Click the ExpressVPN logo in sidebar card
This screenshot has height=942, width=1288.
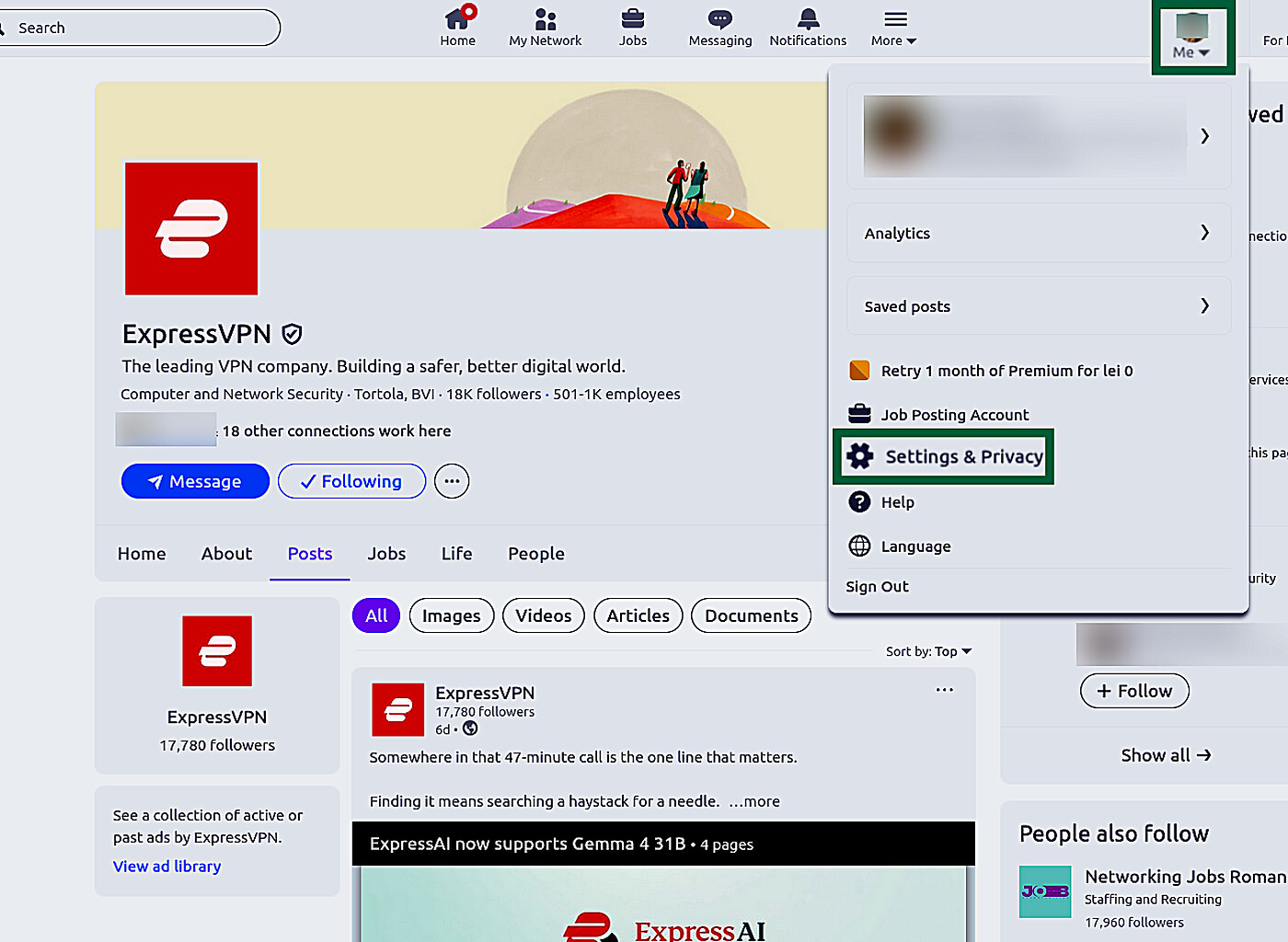pos(217,651)
